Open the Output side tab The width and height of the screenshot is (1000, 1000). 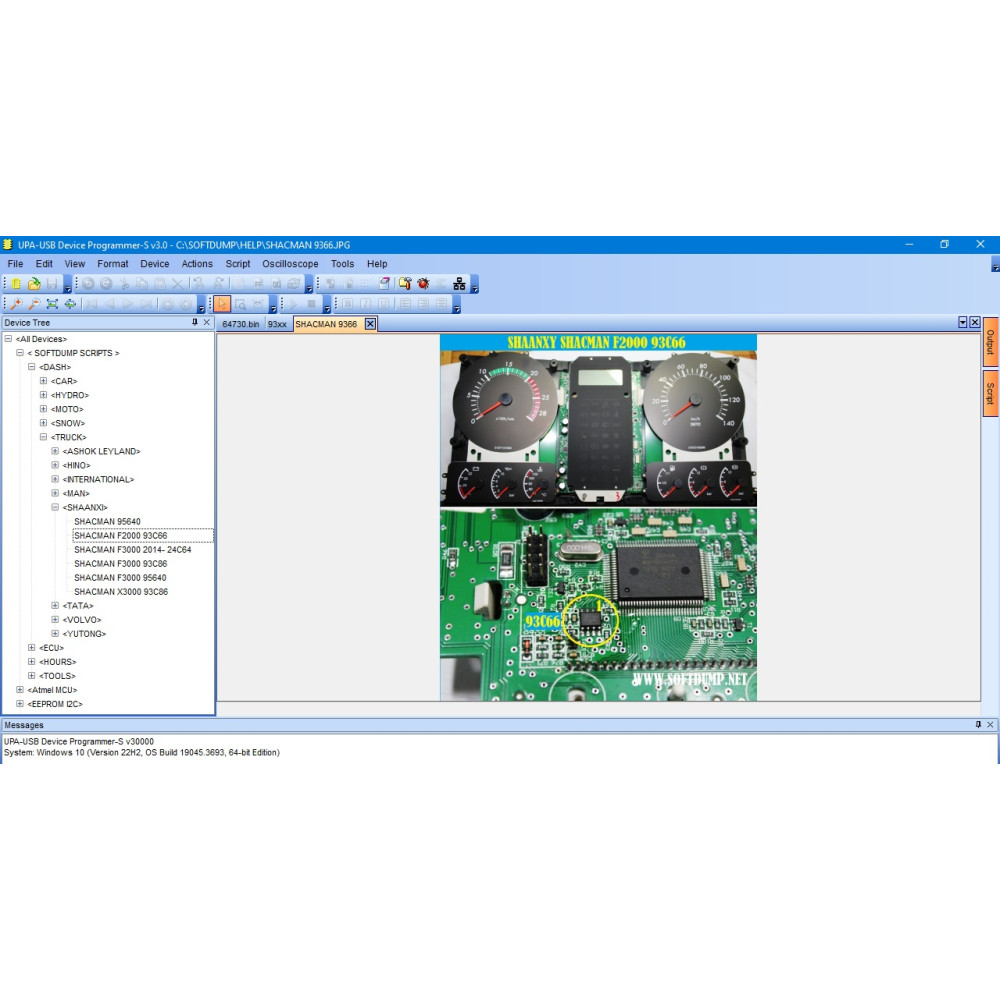pos(990,342)
